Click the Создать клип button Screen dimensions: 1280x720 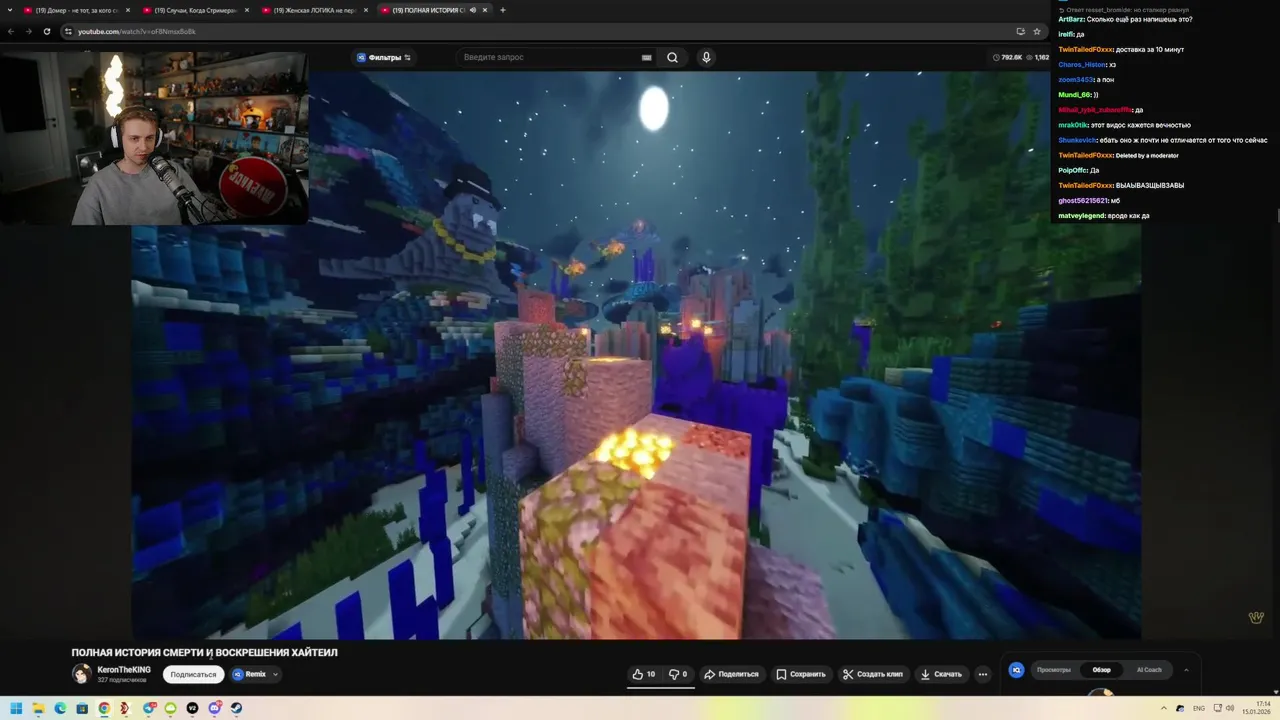point(873,674)
